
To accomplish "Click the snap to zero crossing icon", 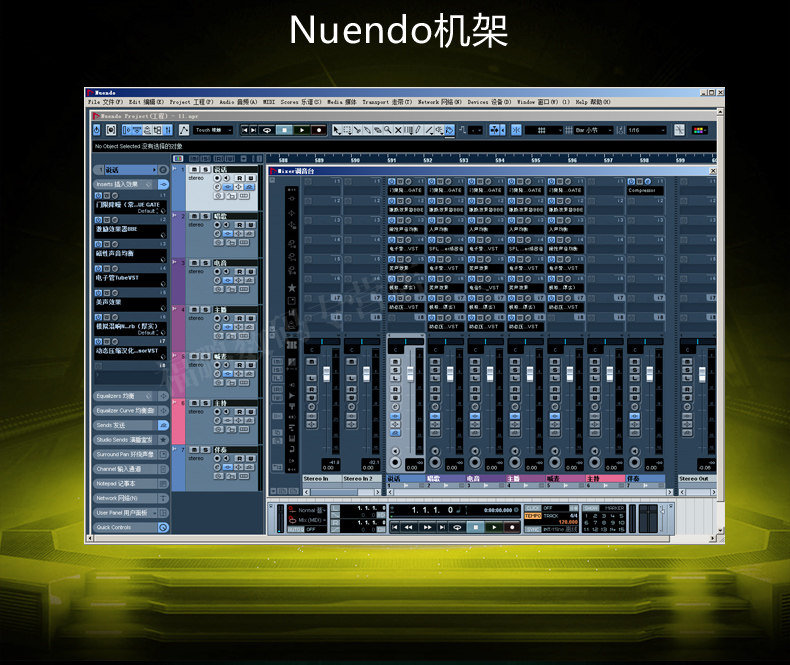I will coord(680,130).
